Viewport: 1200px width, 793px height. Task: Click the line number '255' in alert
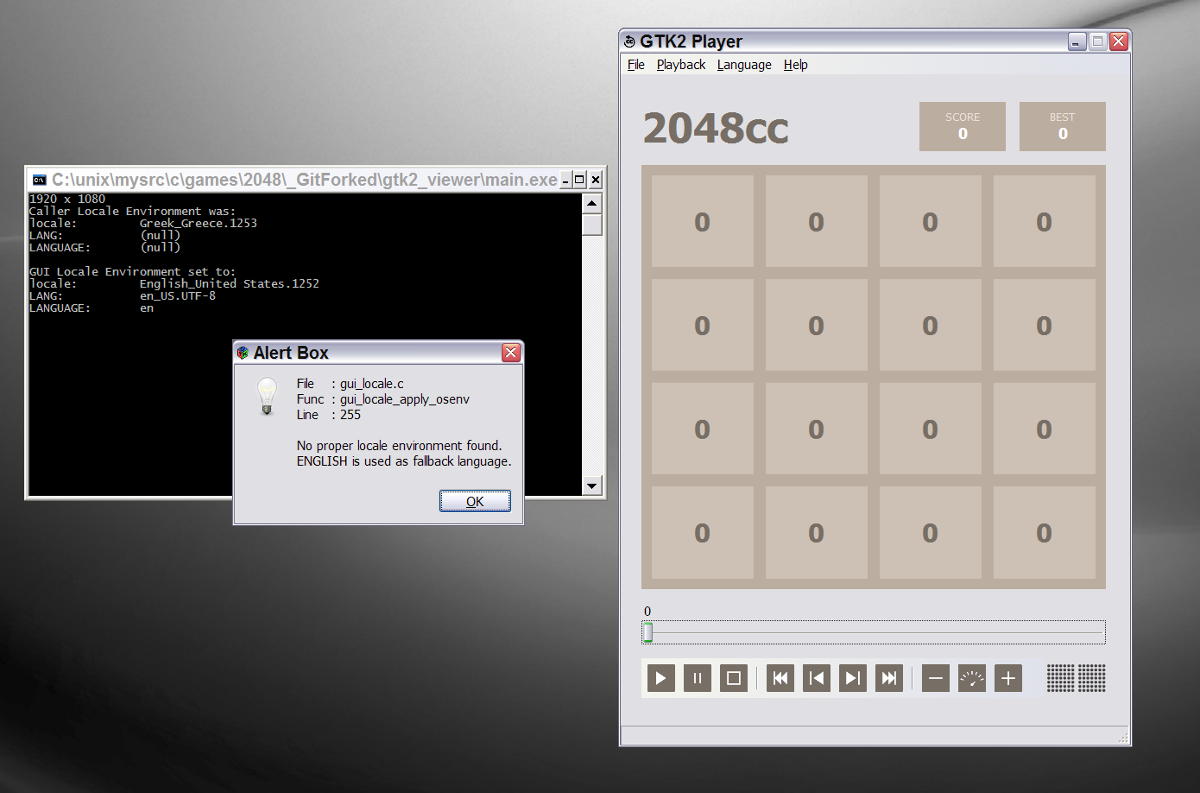(350, 414)
